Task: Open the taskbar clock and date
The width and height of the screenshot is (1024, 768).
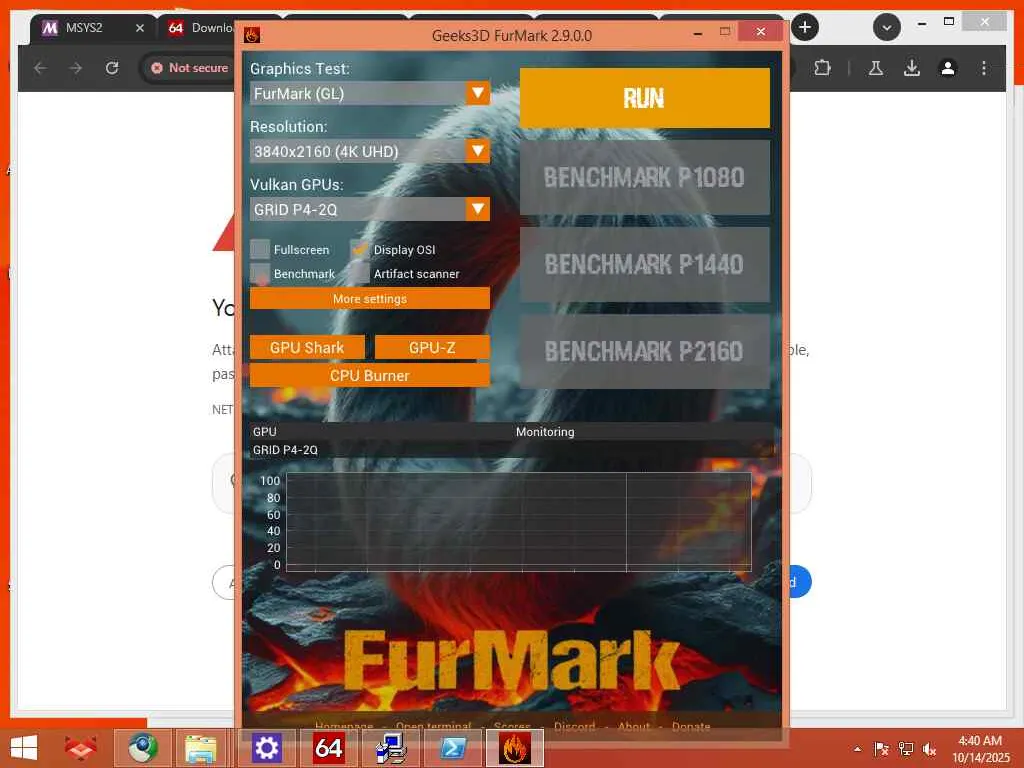Action: click(980, 749)
